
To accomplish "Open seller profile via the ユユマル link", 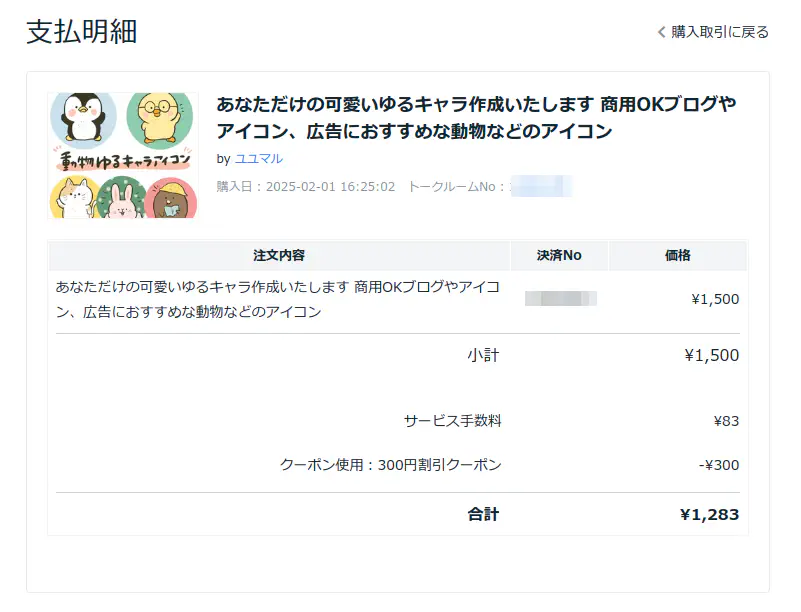I will click(260, 158).
